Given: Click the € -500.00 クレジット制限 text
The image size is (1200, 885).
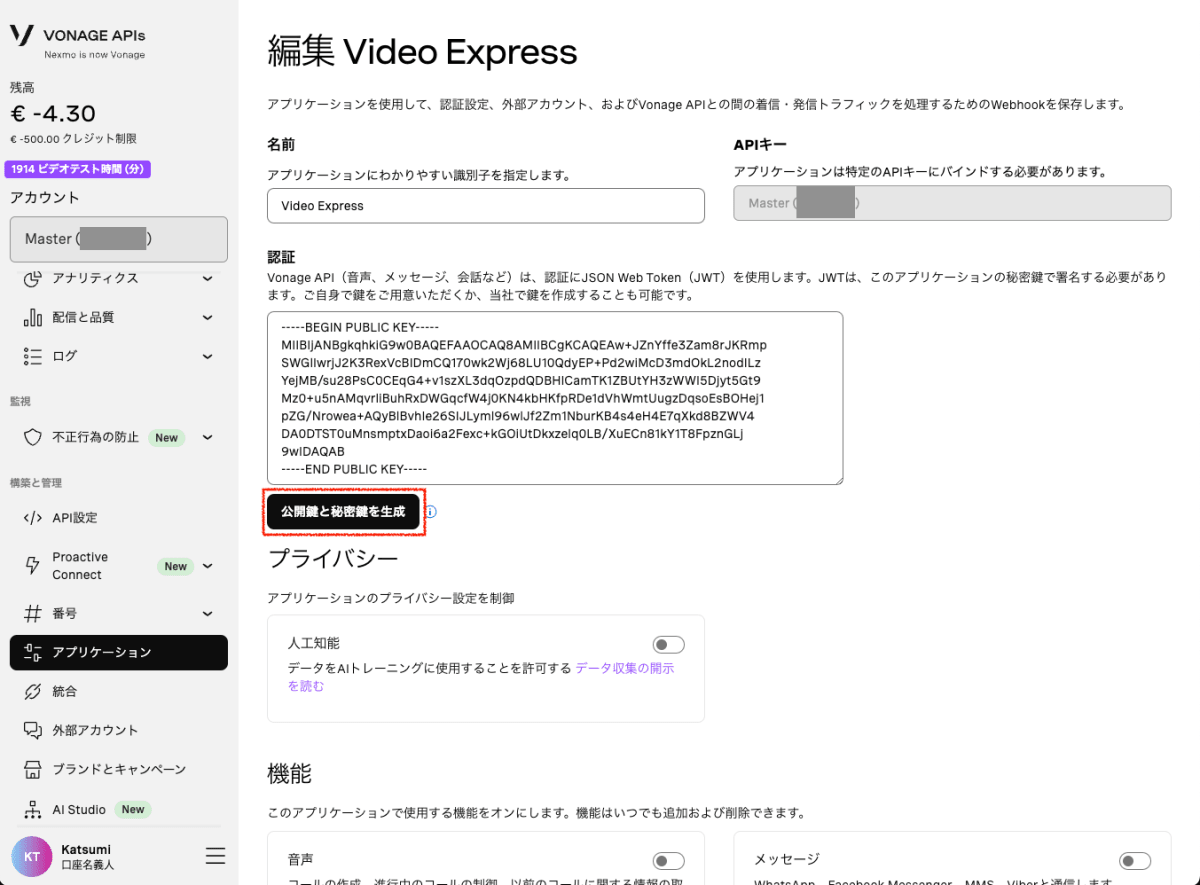Looking at the screenshot, I should tap(73, 139).
